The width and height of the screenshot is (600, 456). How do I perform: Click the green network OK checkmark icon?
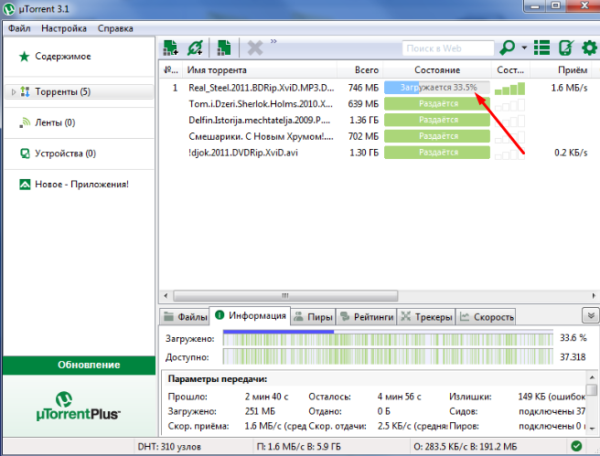[576, 446]
